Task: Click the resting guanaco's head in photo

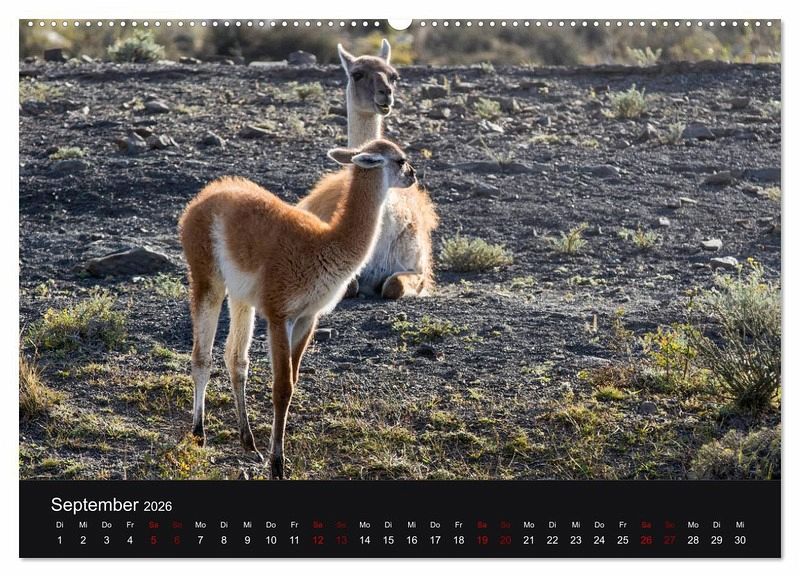Action: point(370,78)
